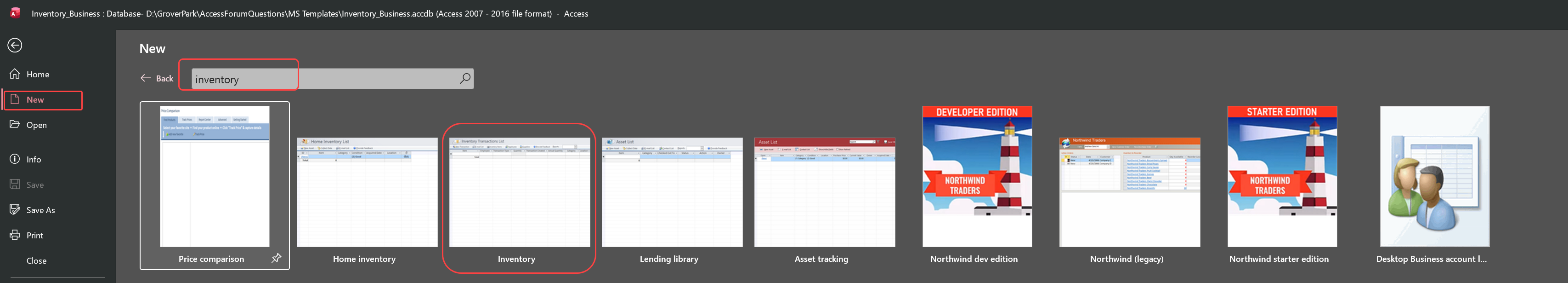Image resolution: width=1568 pixels, height=283 pixels.
Task: Click the Inventory caption text
Action: 516,259
